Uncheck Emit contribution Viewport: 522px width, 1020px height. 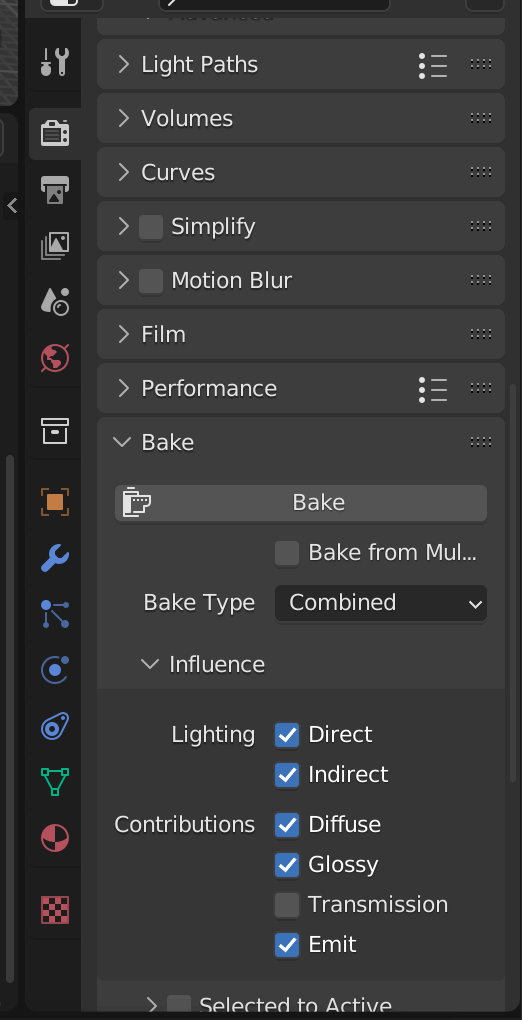[287, 945]
